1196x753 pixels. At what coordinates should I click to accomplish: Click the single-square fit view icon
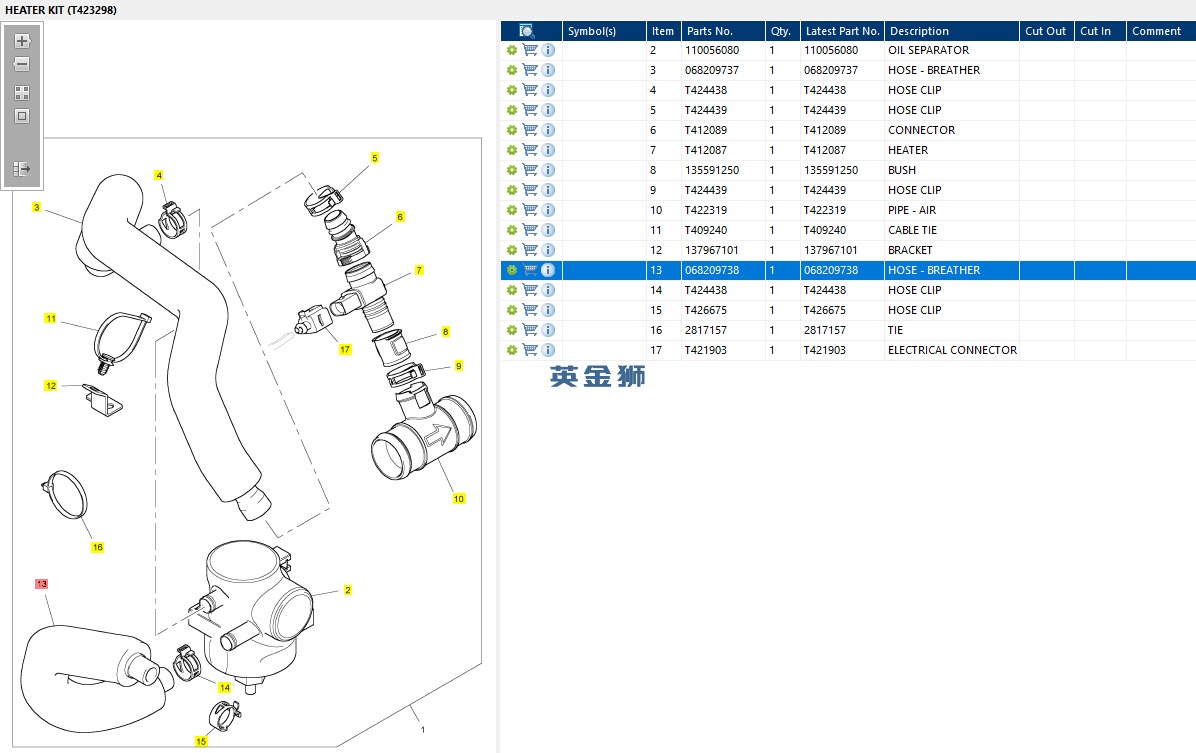point(22,116)
